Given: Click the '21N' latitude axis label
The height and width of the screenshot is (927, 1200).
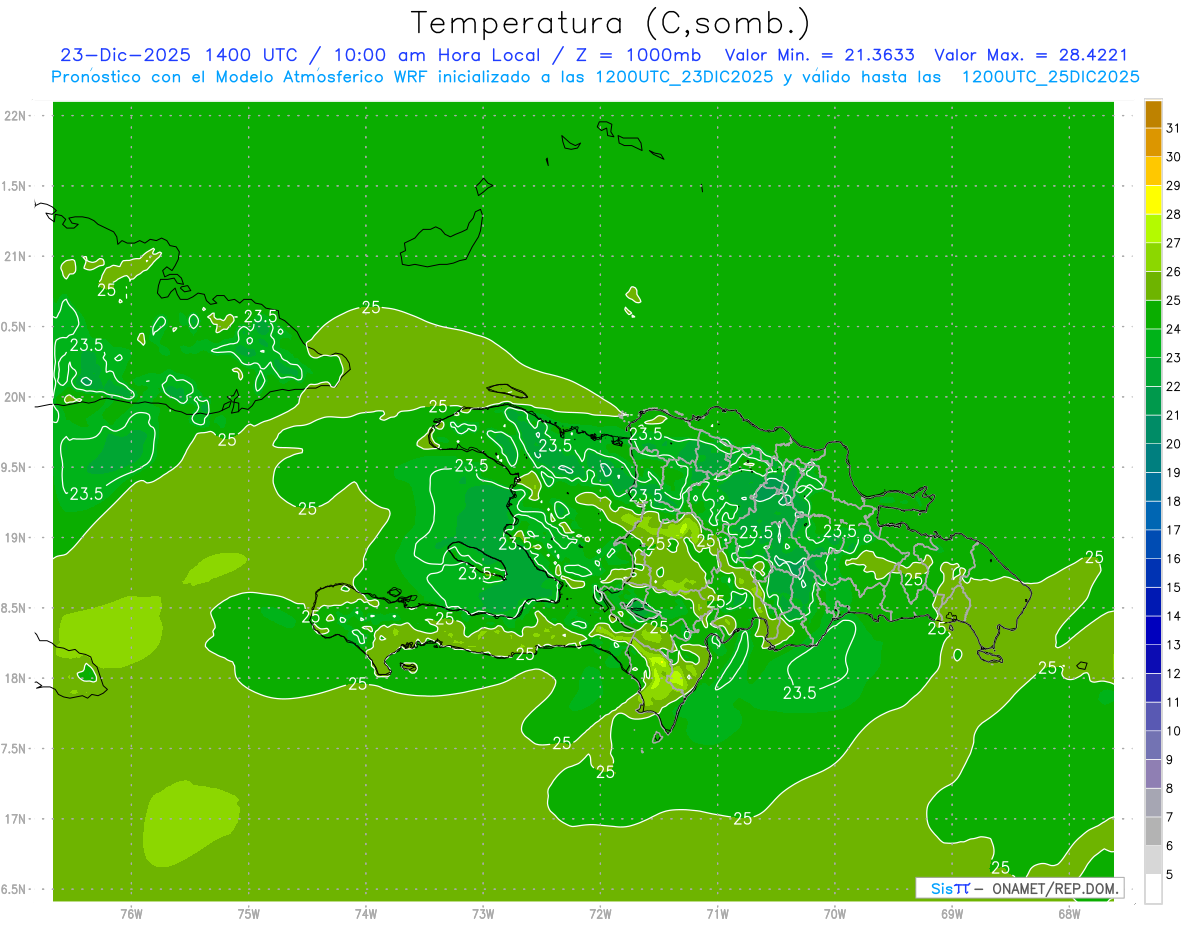Looking at the screenshot, I should pyautogui.click(x=15, y=257).
